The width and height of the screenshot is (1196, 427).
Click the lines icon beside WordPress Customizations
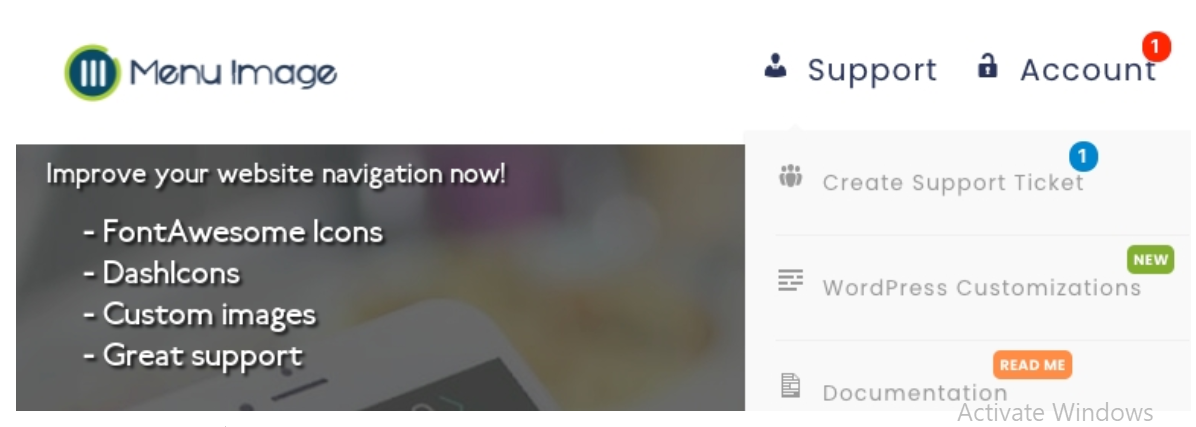click(x=790, y=281)
